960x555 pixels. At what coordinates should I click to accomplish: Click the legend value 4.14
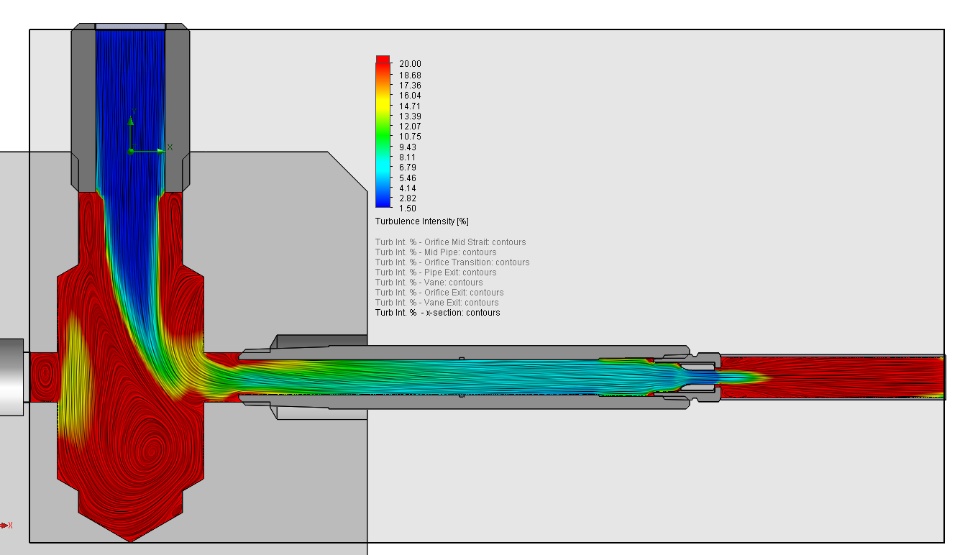[x=408, y=188]
